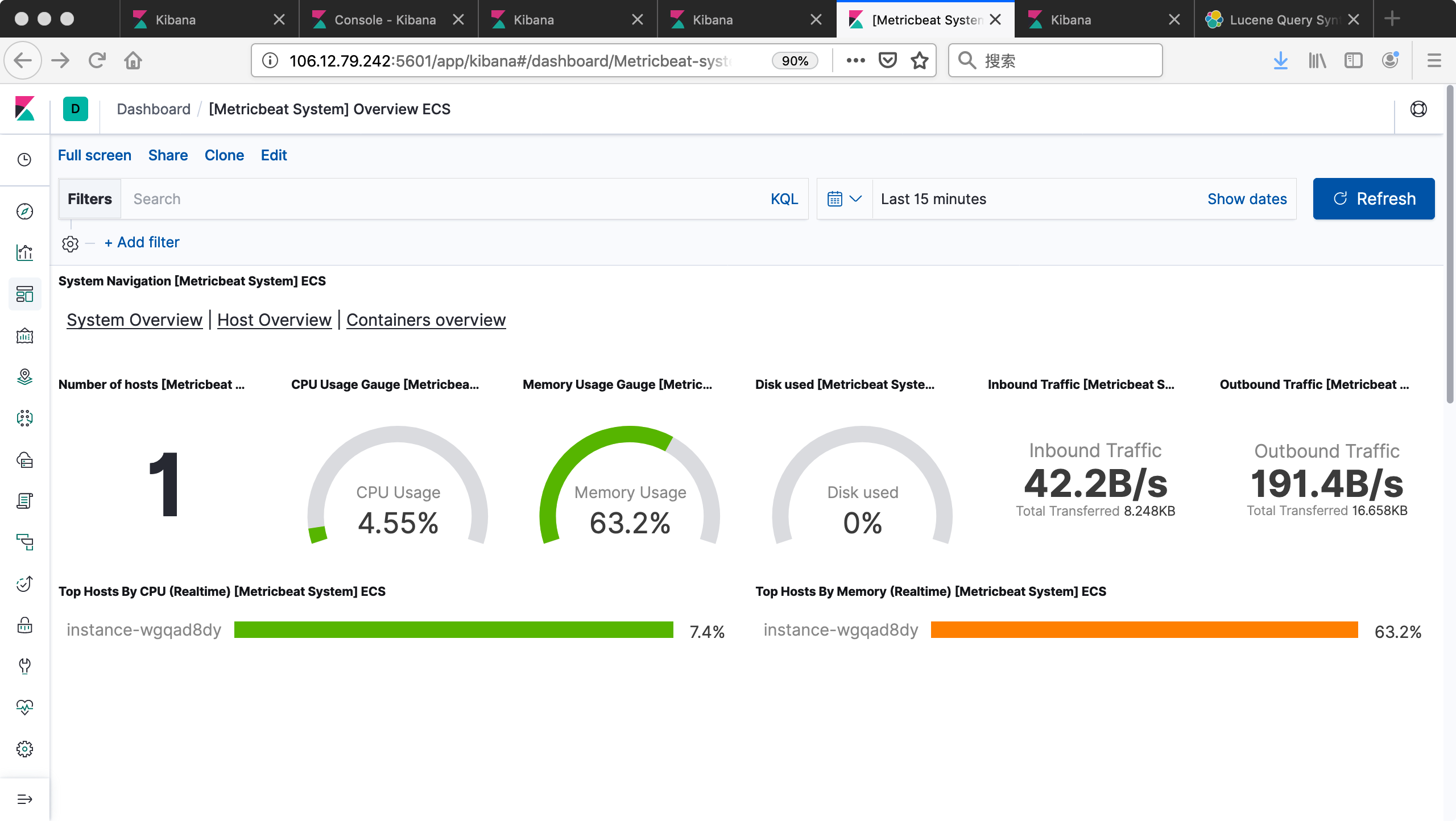Enter Full screen dashboard mode

94,155
